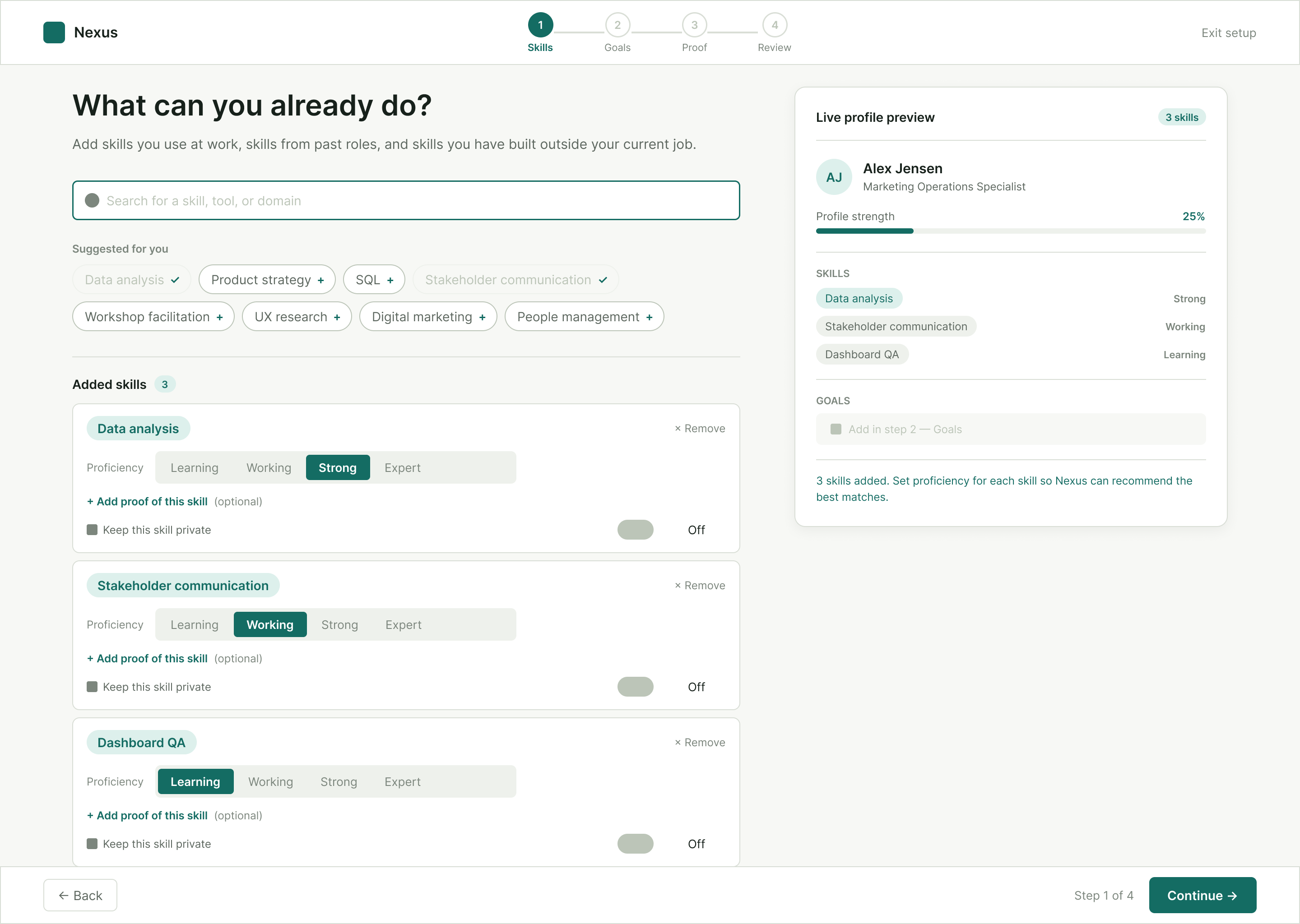Viewport: 1300px width, 924px height.
Task: Expand Add proof for Stakeholder communication
Action: 147,658
